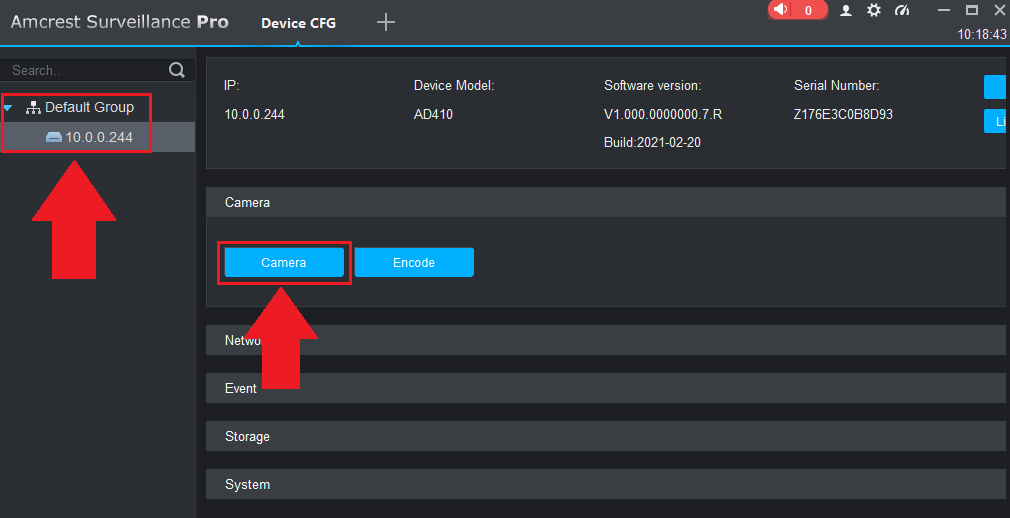1010x518 pixels.
Task: Click into the Search input field
Action: point(85,70)
